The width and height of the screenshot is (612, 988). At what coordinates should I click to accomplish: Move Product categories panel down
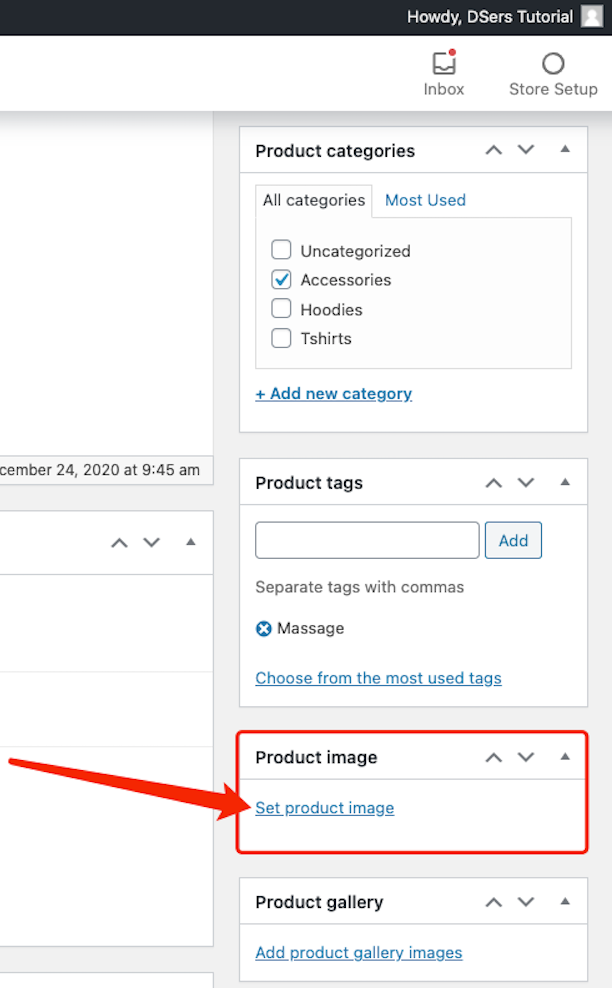pyautogui.click(x=526, y=150)
